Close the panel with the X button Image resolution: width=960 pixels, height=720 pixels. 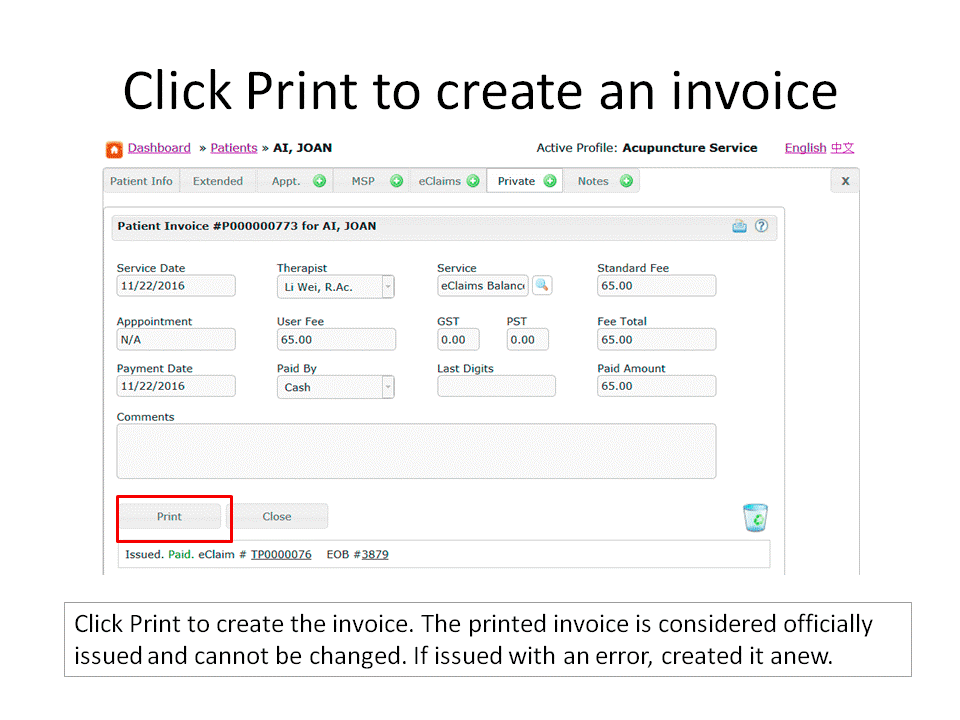(845, 181)
